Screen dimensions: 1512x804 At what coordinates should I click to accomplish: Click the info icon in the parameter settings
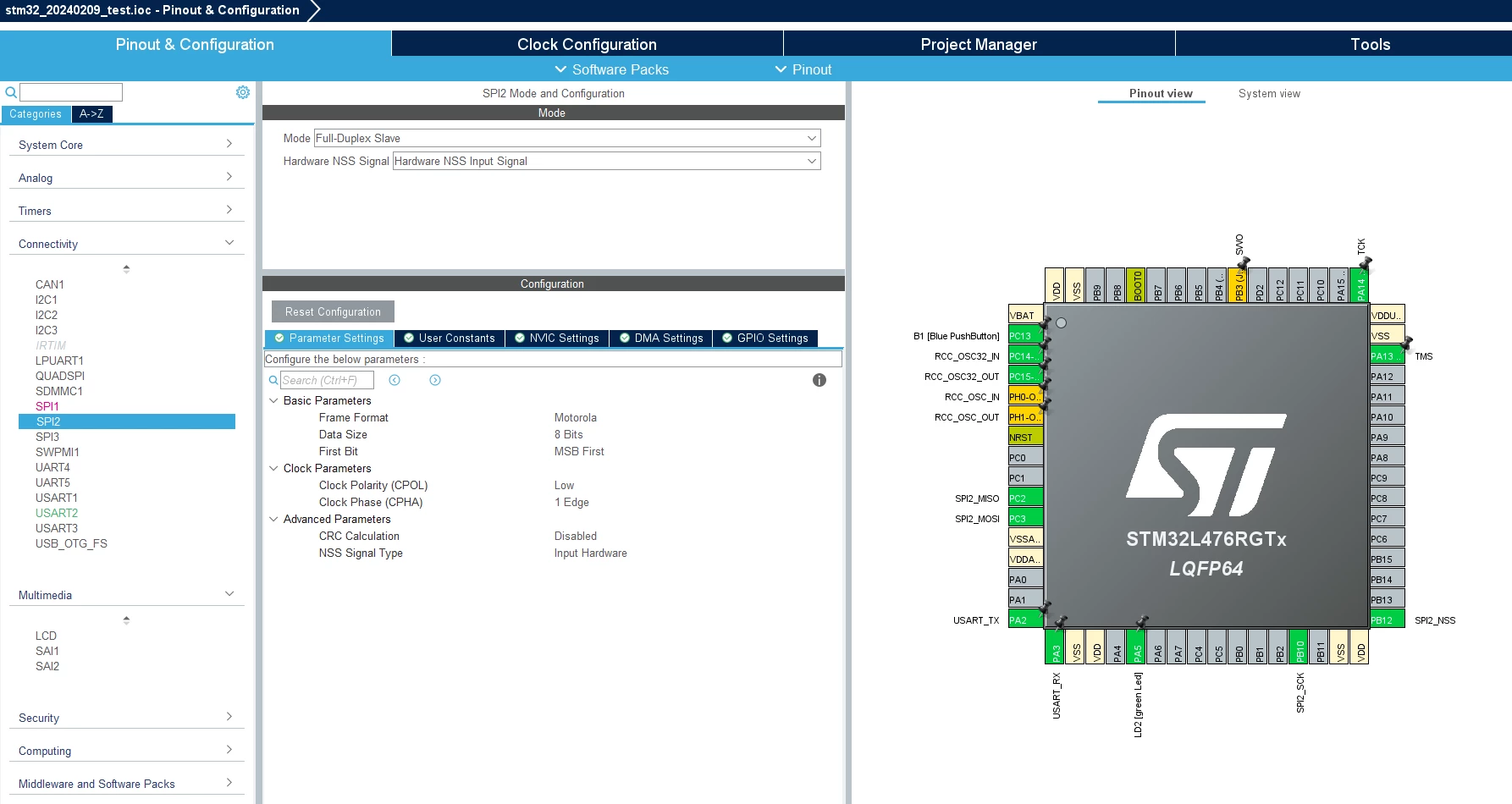[819, 380]
